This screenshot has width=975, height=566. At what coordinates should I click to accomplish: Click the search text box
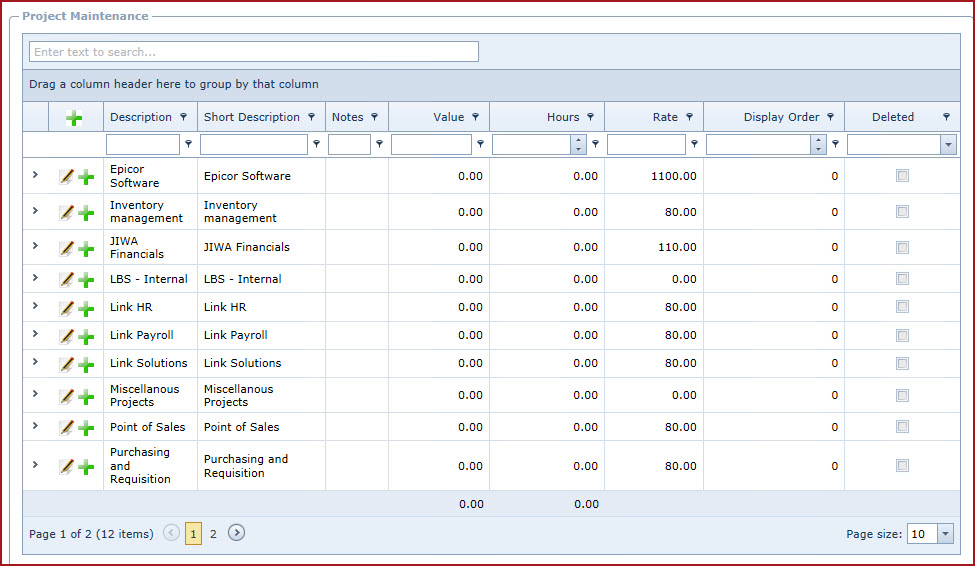click(254, 52)
